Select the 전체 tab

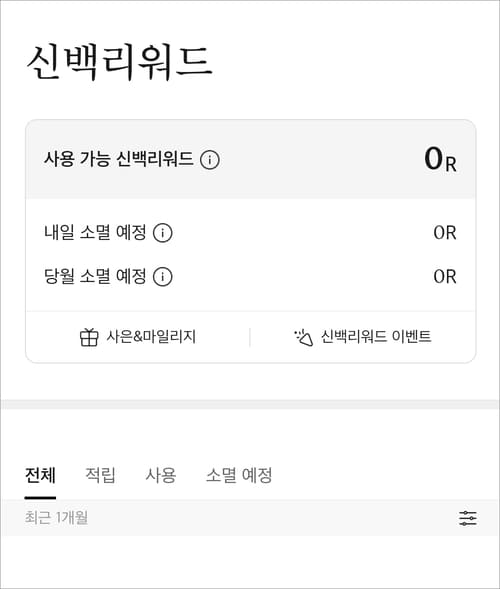40,475
